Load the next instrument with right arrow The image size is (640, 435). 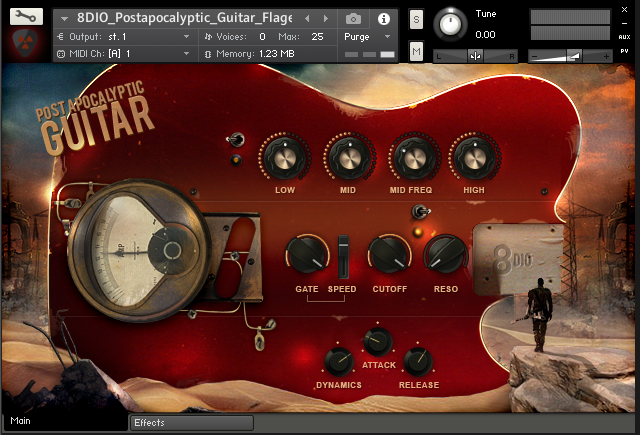326,18
